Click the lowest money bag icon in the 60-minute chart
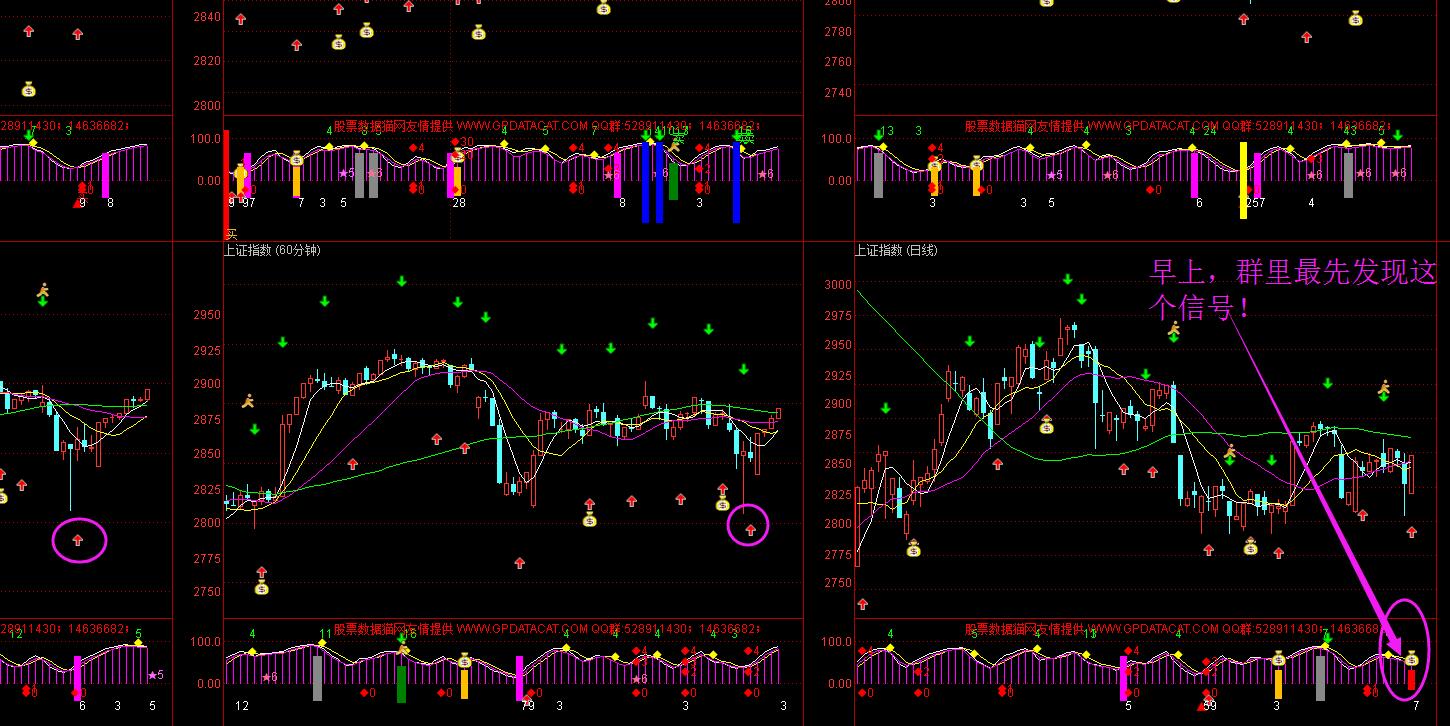The width and height of the screenshot is (1450, 726). pos(261,587)
